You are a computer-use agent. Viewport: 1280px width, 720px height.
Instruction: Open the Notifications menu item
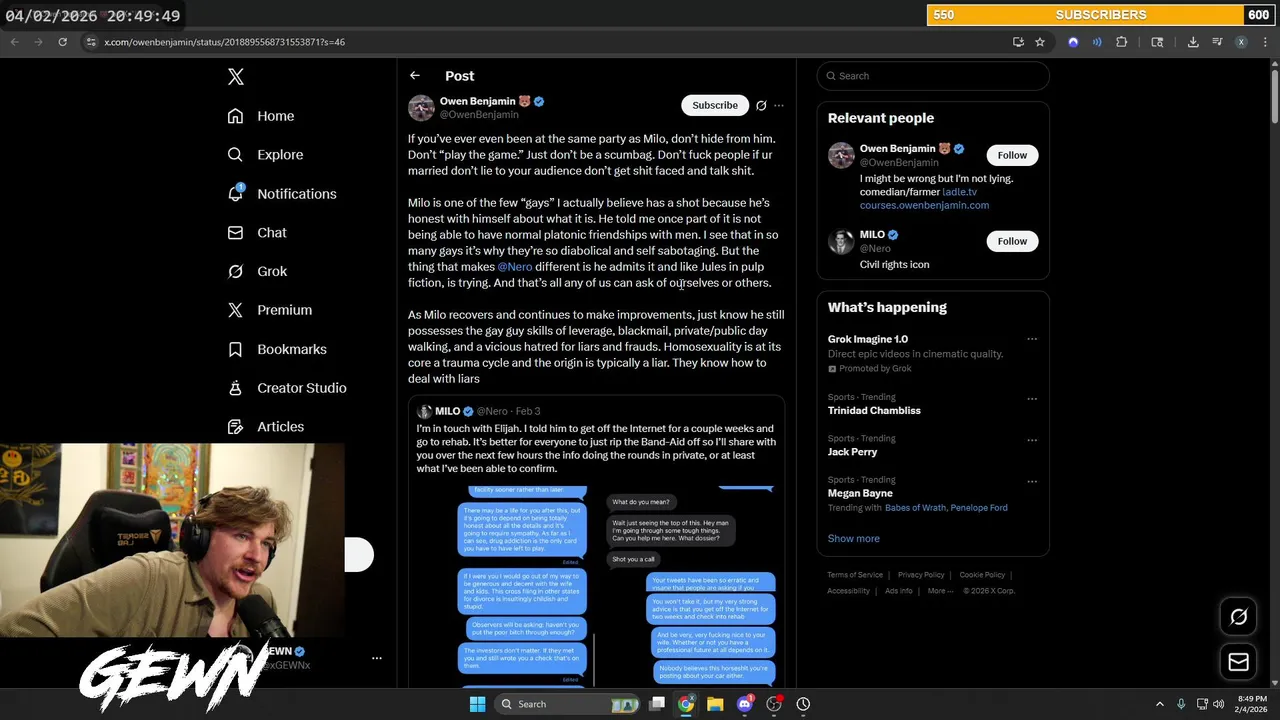click(x=297, y=194)
